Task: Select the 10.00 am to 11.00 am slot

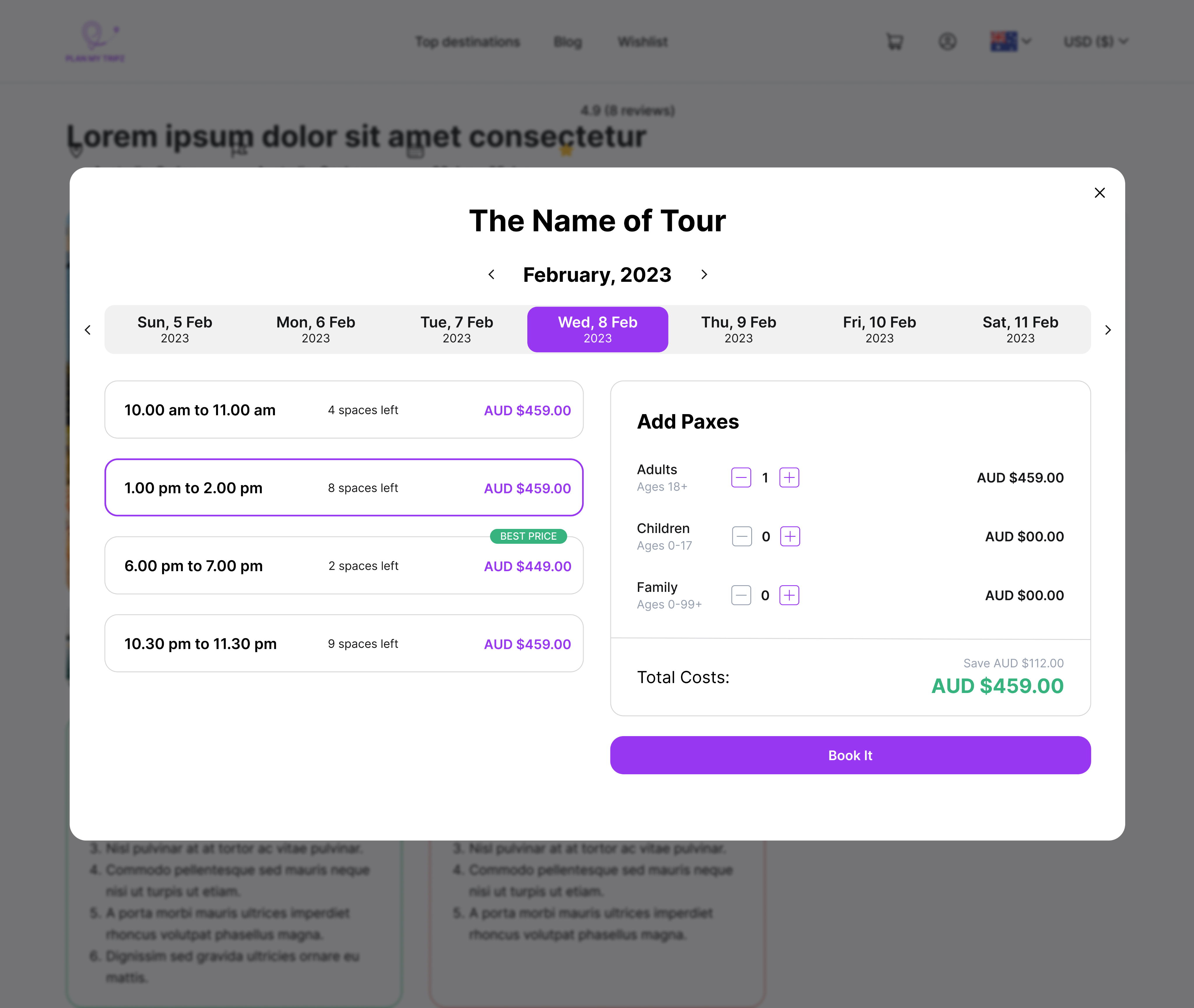Action: (343, 410)
